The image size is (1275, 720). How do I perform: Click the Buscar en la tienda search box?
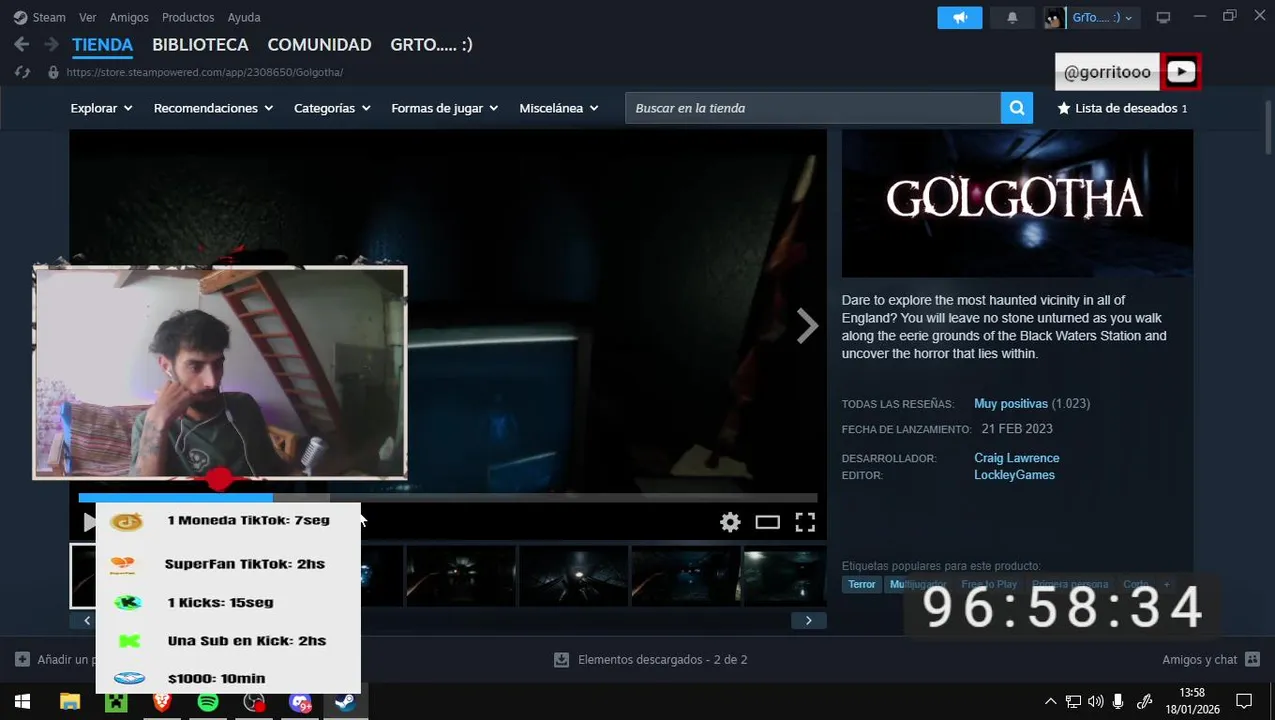[813, 108]
